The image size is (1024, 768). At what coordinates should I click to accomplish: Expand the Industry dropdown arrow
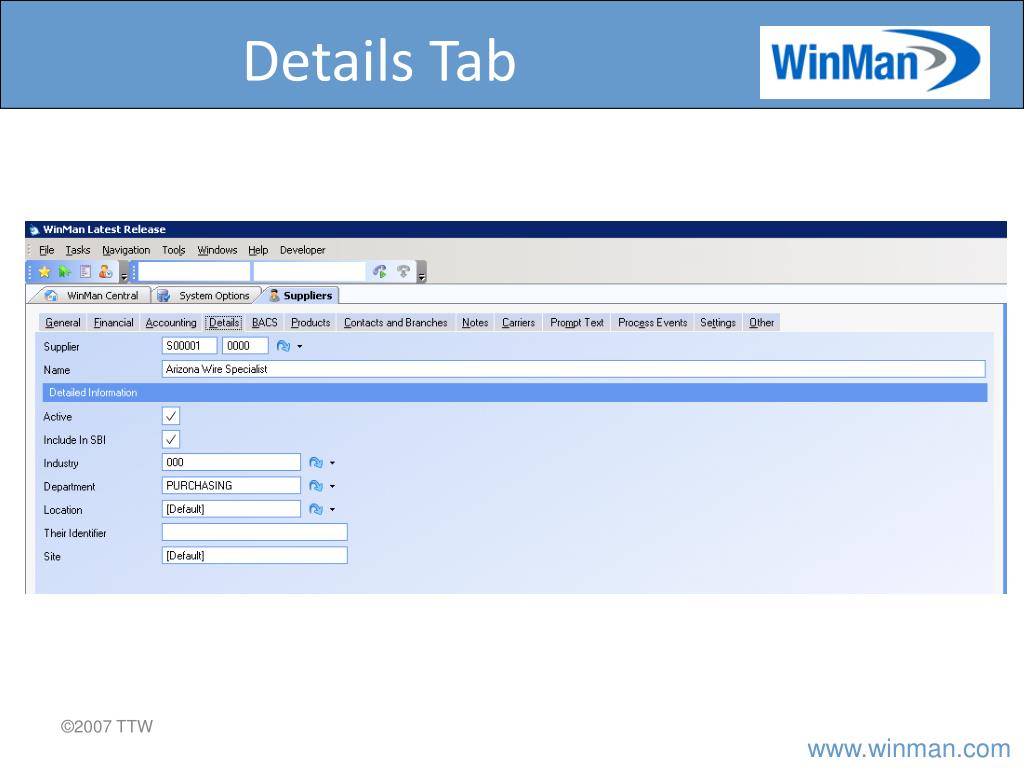pyautogui.click(x=332, y=463)
